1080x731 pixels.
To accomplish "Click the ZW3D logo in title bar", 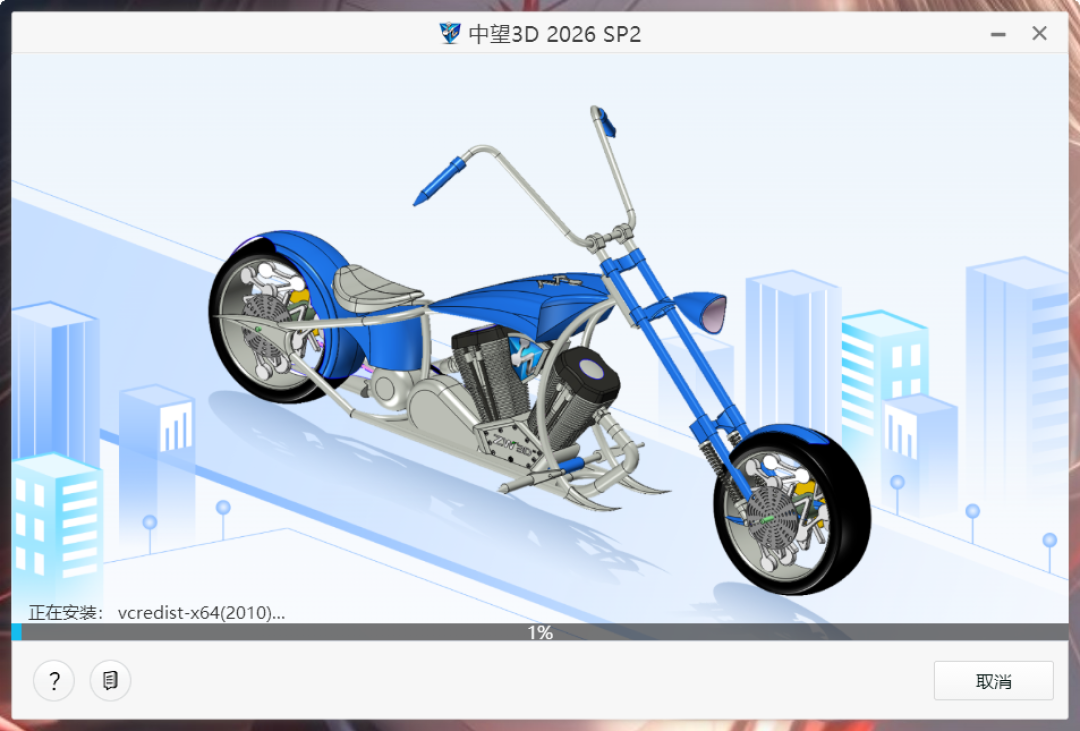I will [450, 33].
